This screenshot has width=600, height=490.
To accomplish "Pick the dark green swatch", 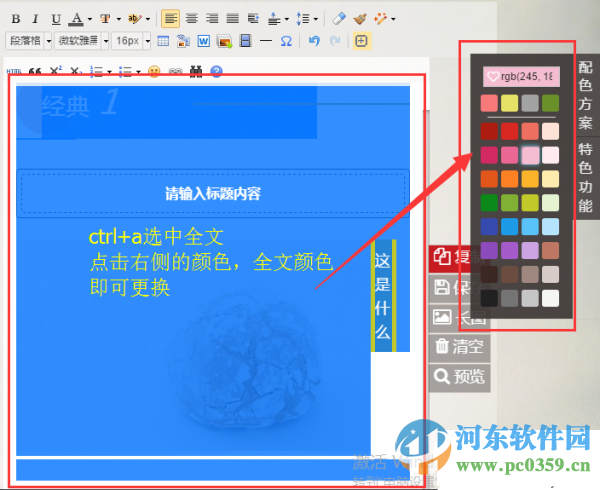I will click(x=489, y=203).
